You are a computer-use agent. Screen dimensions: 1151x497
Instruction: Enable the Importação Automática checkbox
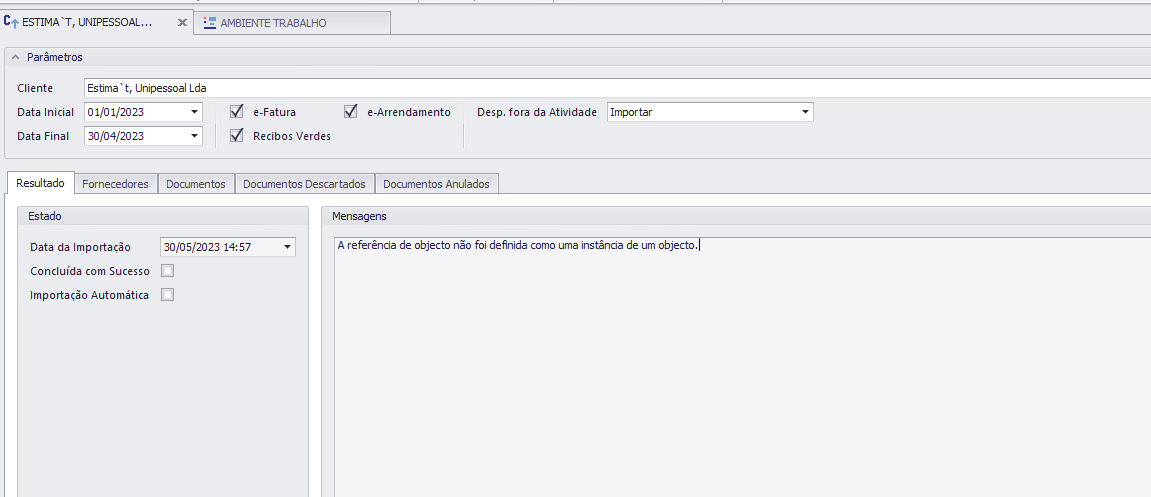point(168,295)
